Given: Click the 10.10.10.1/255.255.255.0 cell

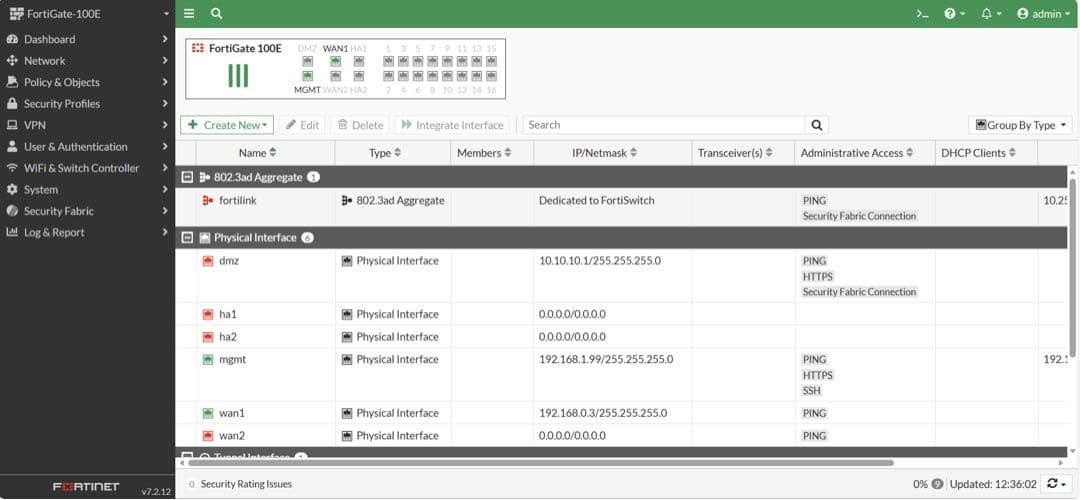Looking at the screenshot, I should 600,261.
